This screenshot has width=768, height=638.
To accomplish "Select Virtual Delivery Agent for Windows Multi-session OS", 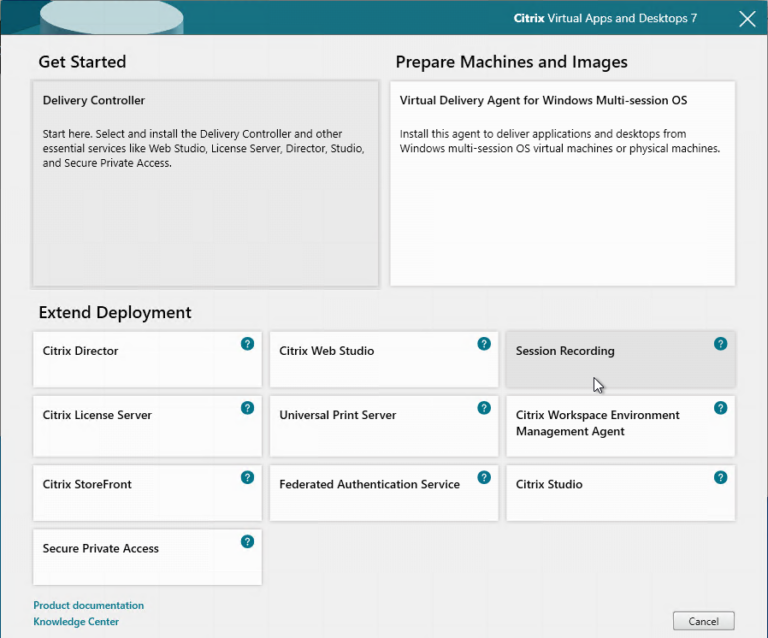I will [562, 184].
